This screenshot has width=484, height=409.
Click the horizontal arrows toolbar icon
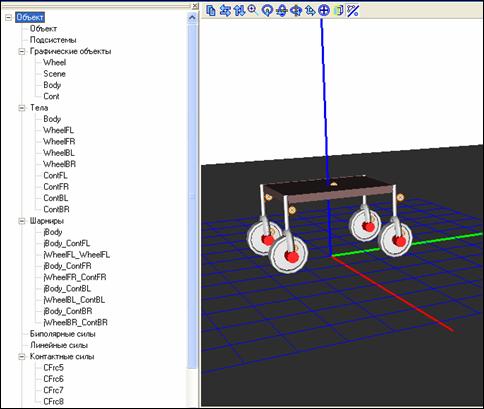[225, 10]
